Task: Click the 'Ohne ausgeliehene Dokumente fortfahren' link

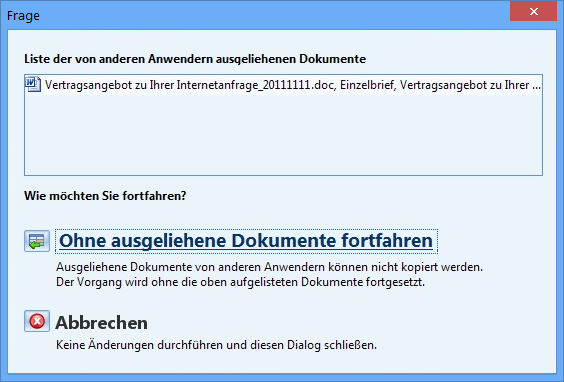Action: pyautogui.click(x=246, y=241)
